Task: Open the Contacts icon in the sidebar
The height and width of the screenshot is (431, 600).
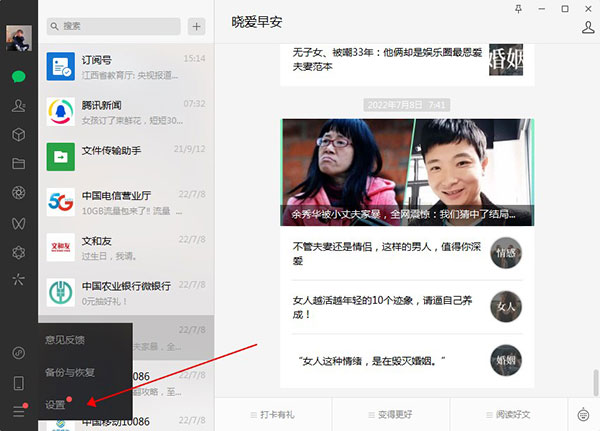Action: point(18,105)
